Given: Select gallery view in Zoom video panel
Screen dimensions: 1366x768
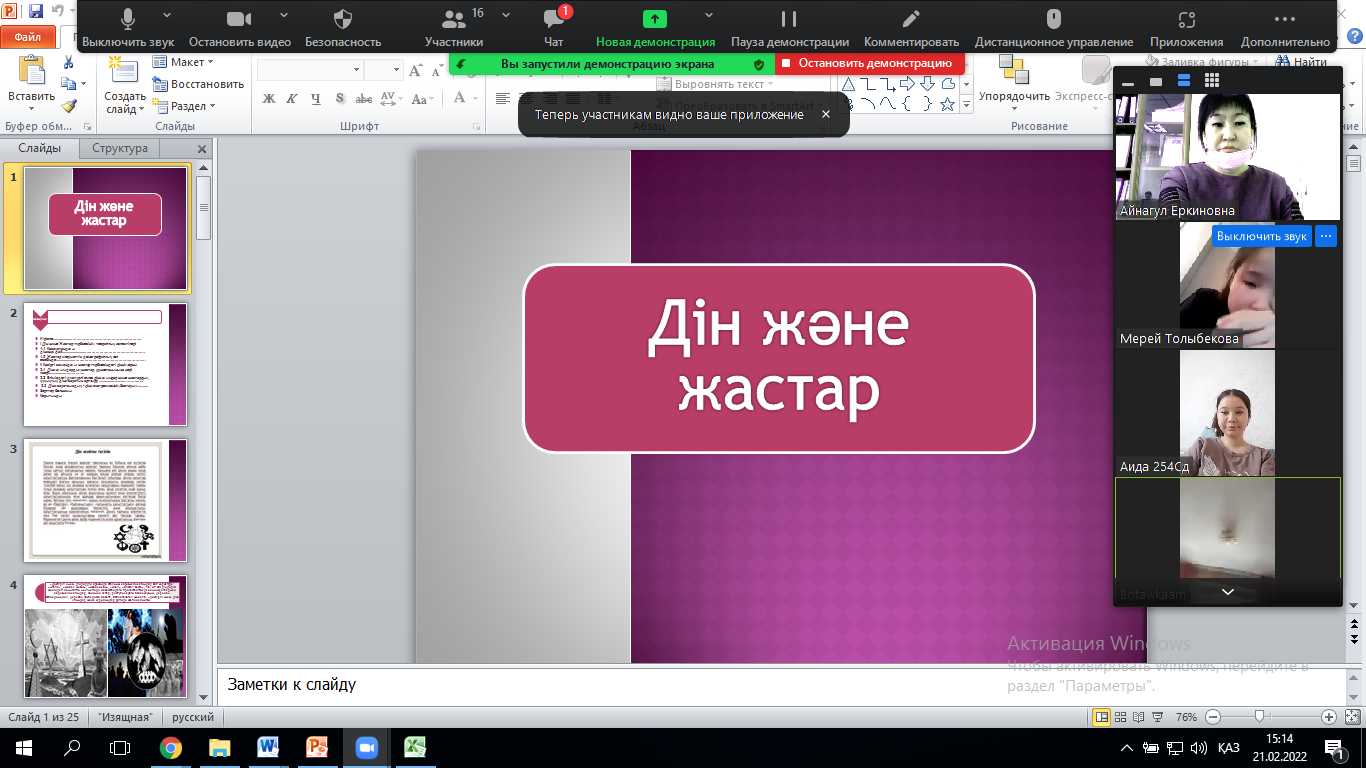Looking at the screenshot, I should [1212, 81].
